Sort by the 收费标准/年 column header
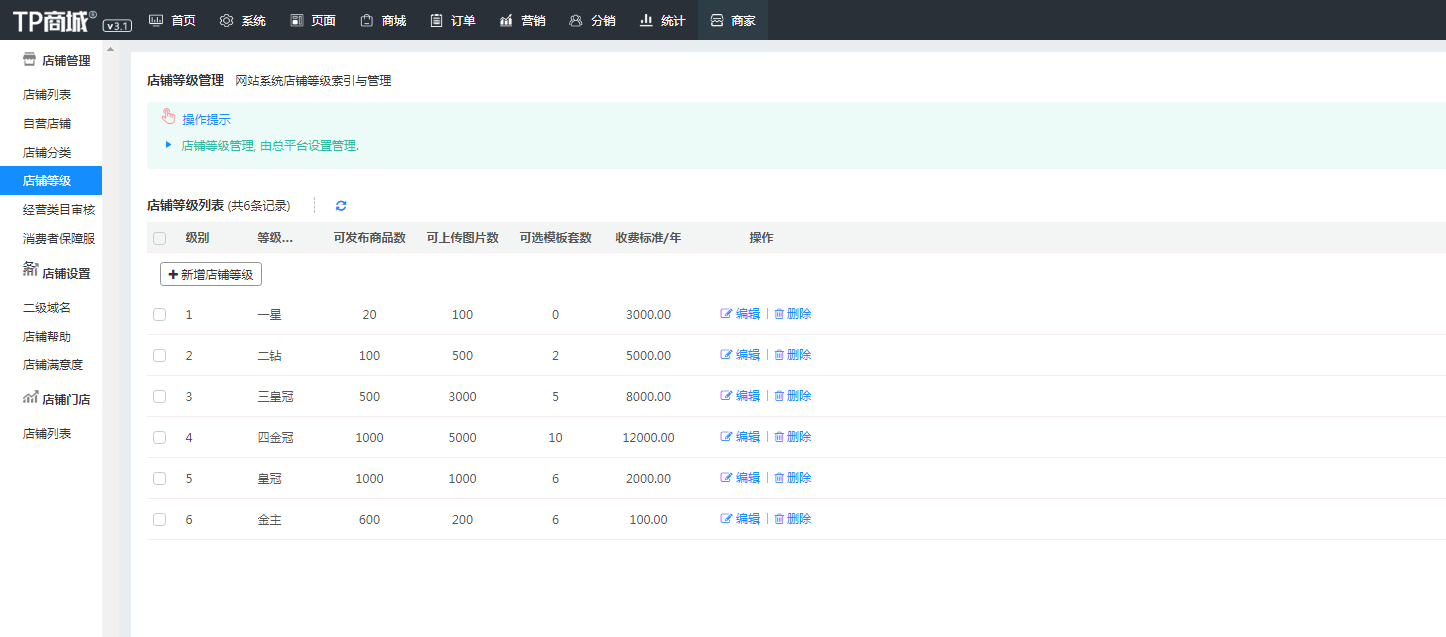The height and width of the screenshot is (637, 1446). 648,238
